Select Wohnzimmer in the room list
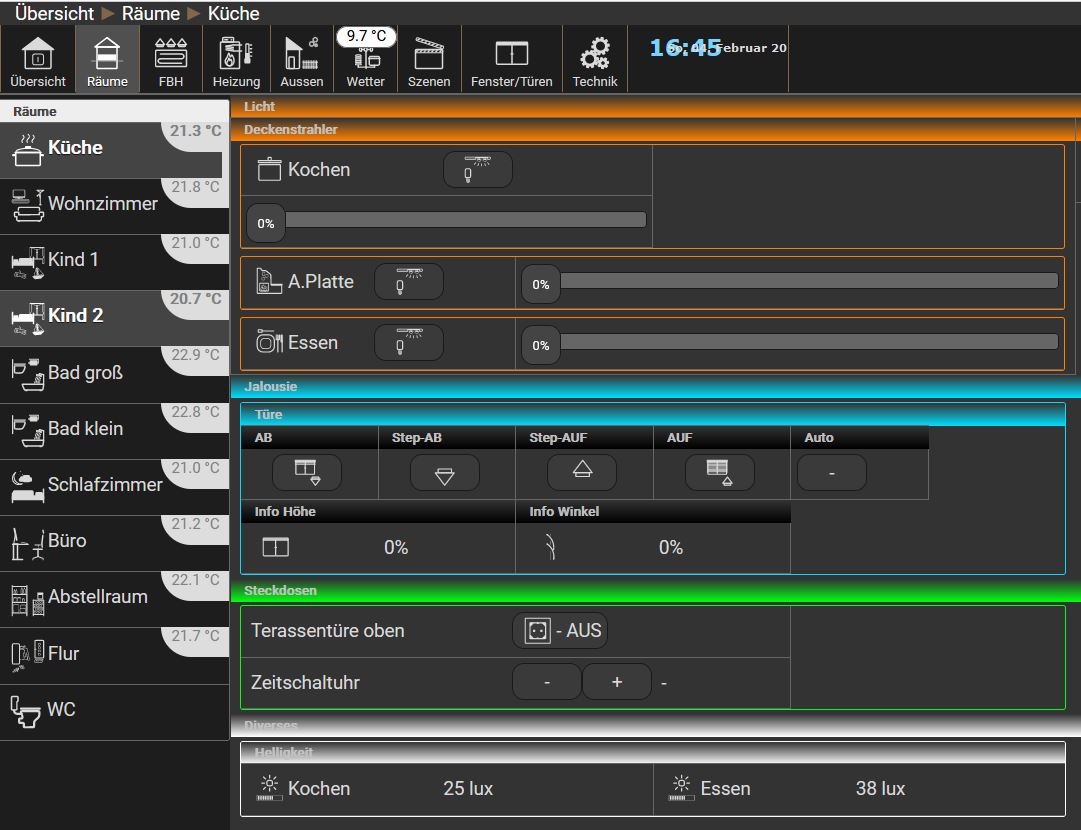Viewport: 1081px width, 830px height. click(102, 204)
